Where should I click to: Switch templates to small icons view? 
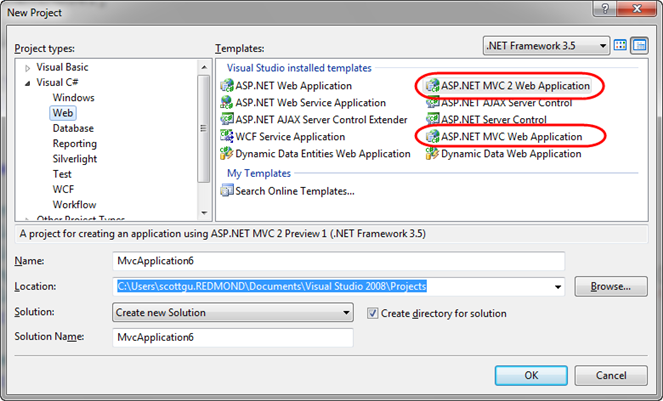639,45
